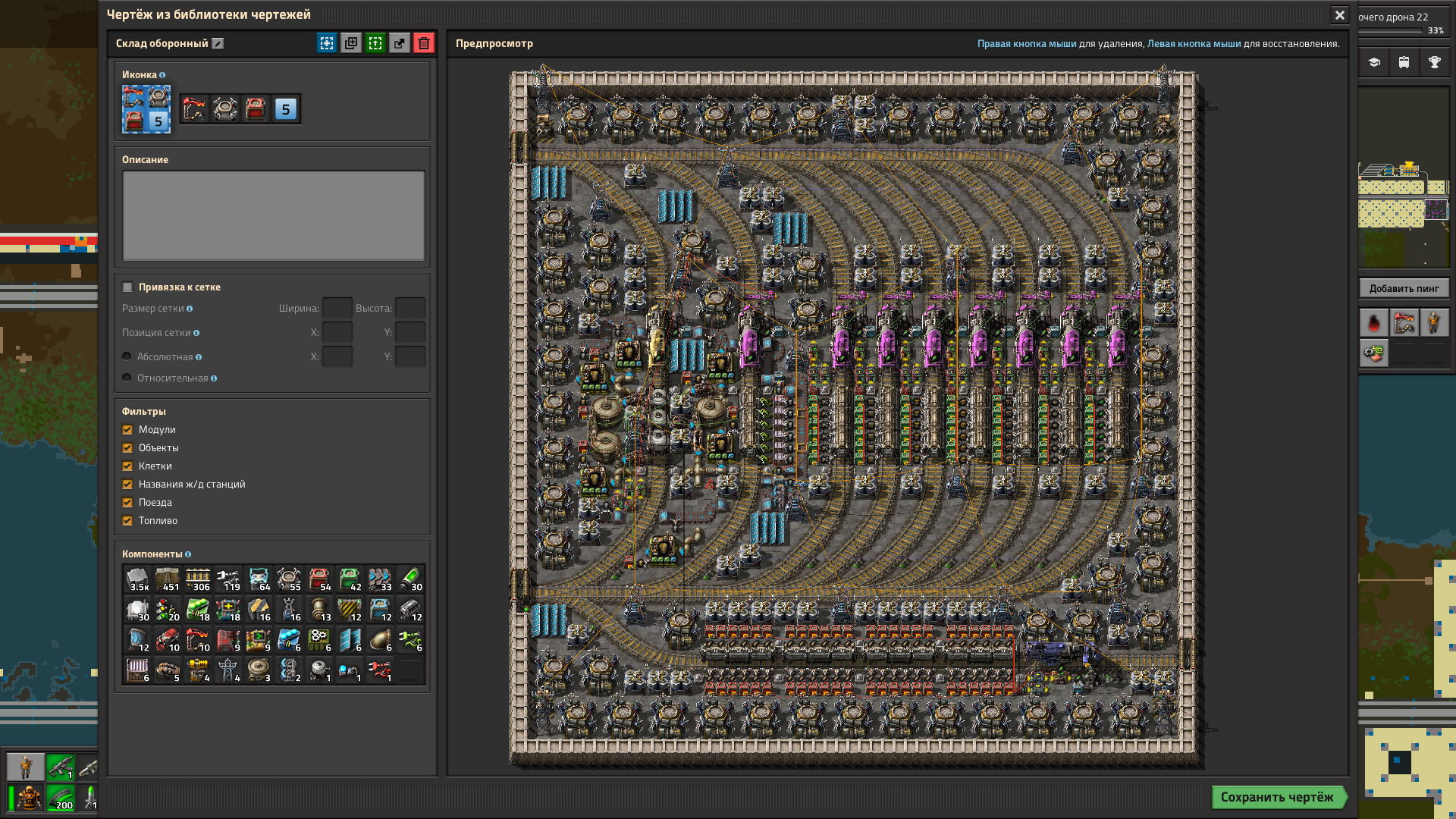Image resolution: width=1456 pixels, height=819 pixels.
Task: Click the storage tank component showing 3
Action: coord(259,670)
